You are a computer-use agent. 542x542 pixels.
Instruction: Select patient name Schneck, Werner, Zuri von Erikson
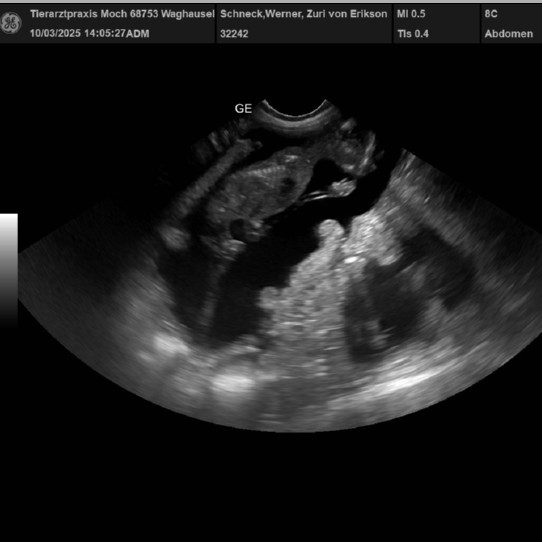pyautogui.click(x=303, y=14)
